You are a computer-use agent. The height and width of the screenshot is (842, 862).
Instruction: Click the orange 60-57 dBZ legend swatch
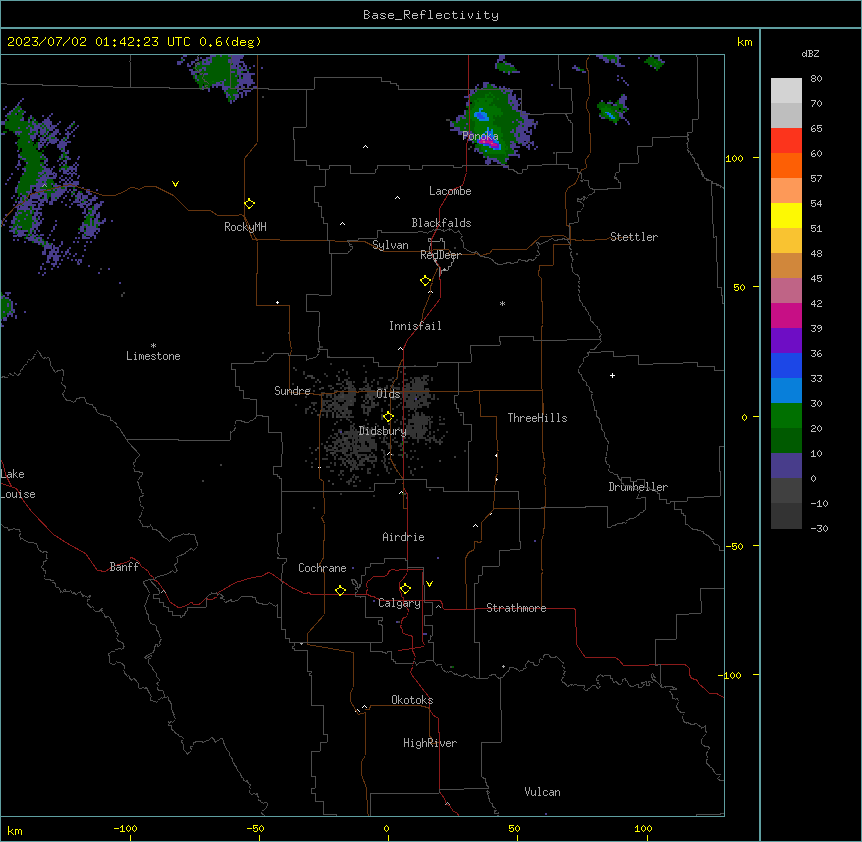pyautogui.click(x=786, y=166)
